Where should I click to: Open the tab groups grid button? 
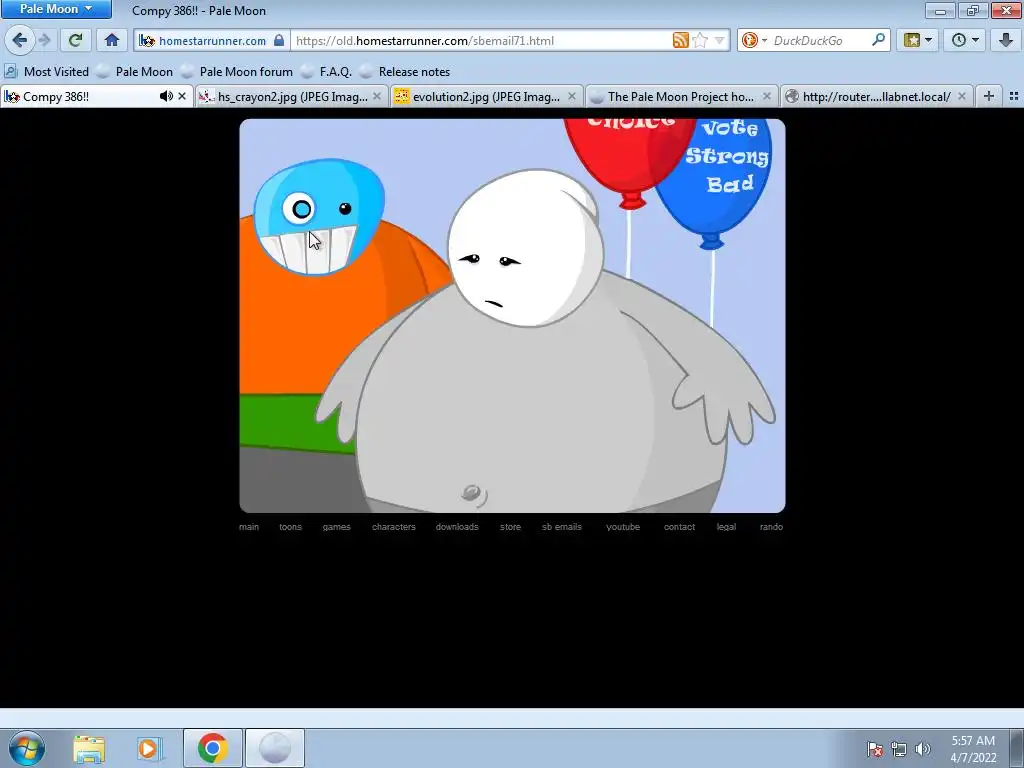pos(1014,97)
